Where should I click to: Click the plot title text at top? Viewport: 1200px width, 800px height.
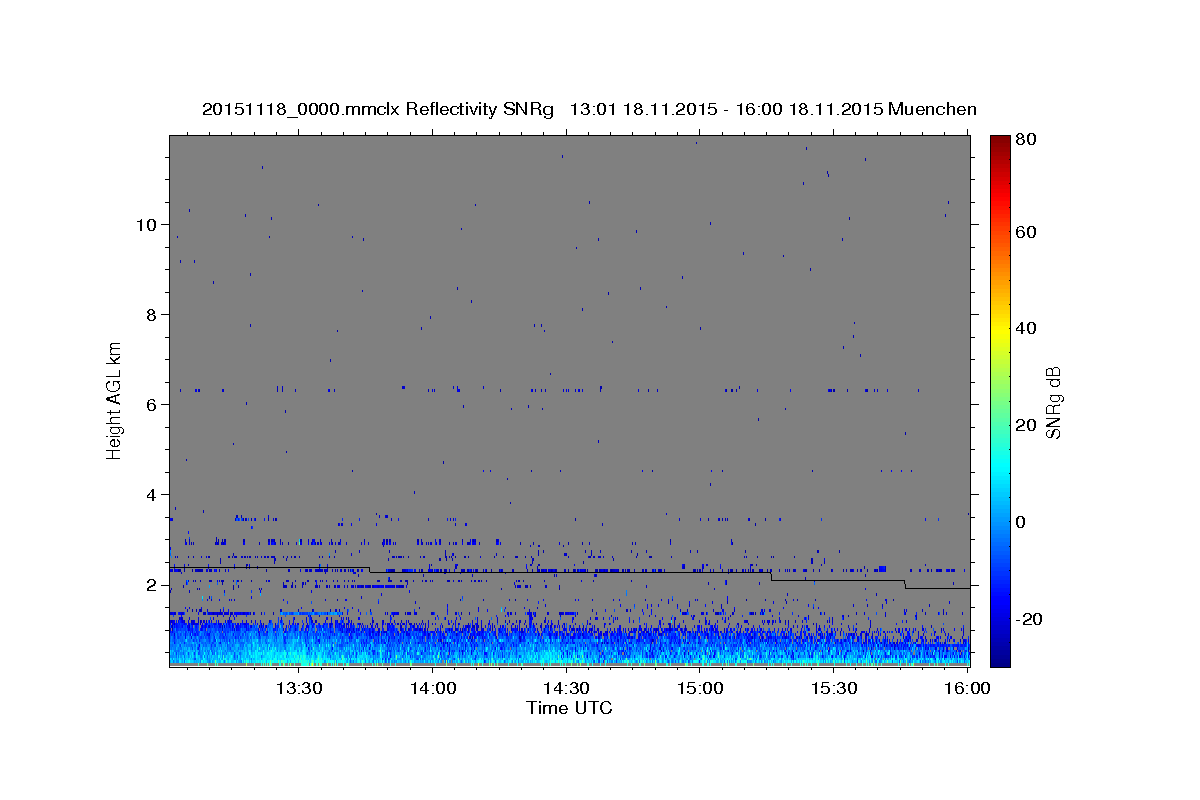(589, 109)
